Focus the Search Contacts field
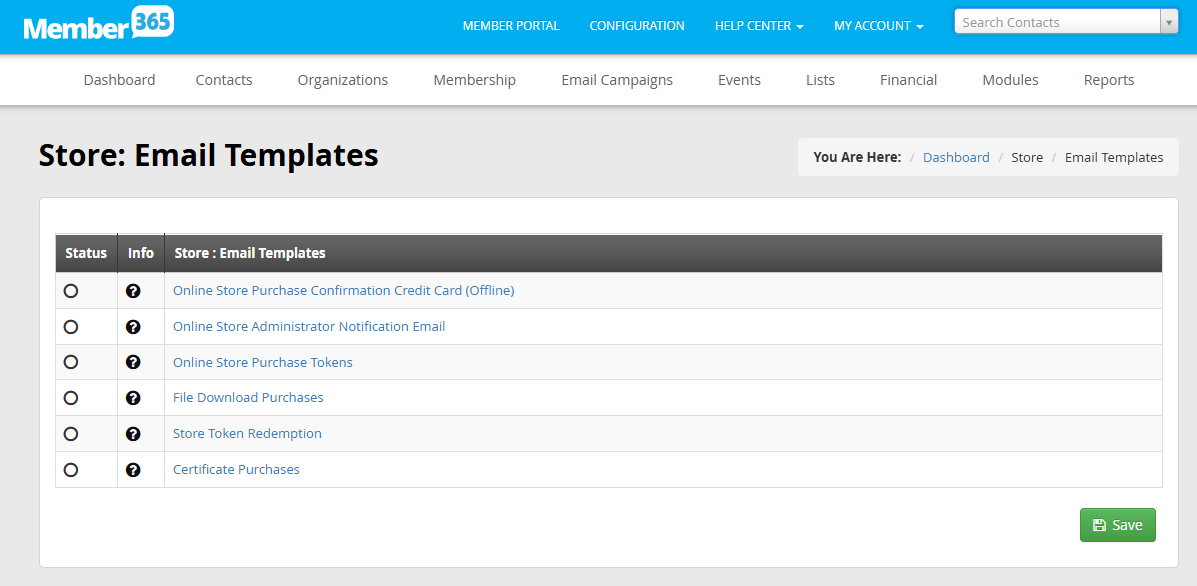 click(x=1057, y=22)
